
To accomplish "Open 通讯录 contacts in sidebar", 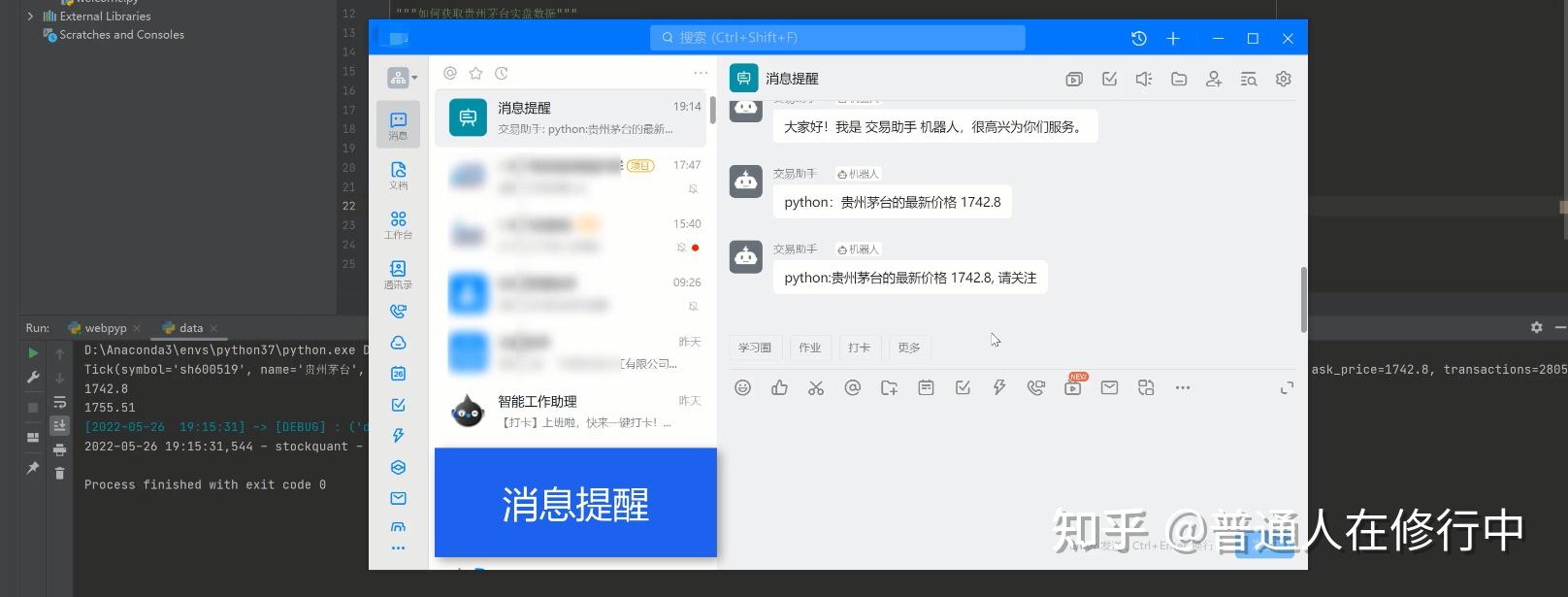I will pyautogui.click(x=398, y=275).
